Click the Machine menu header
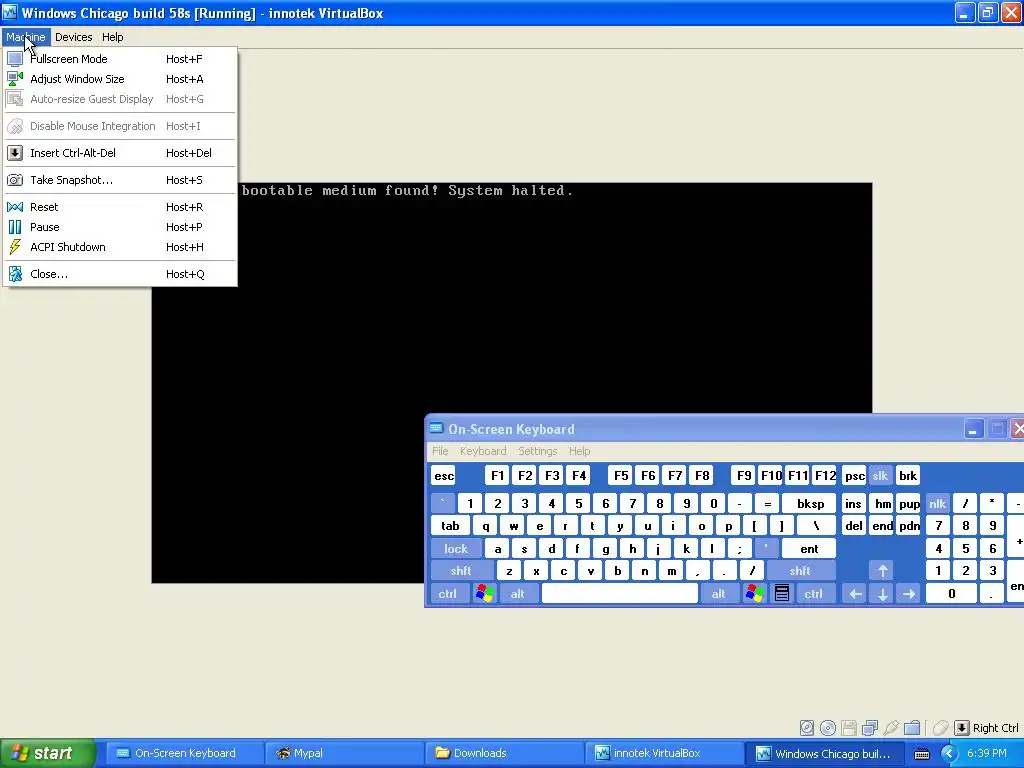The image size is (1024, 768). [26, 37]
